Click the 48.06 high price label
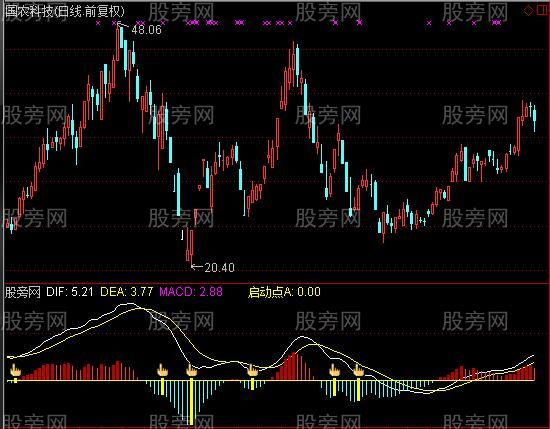The image size is (550, 429). 147,30
